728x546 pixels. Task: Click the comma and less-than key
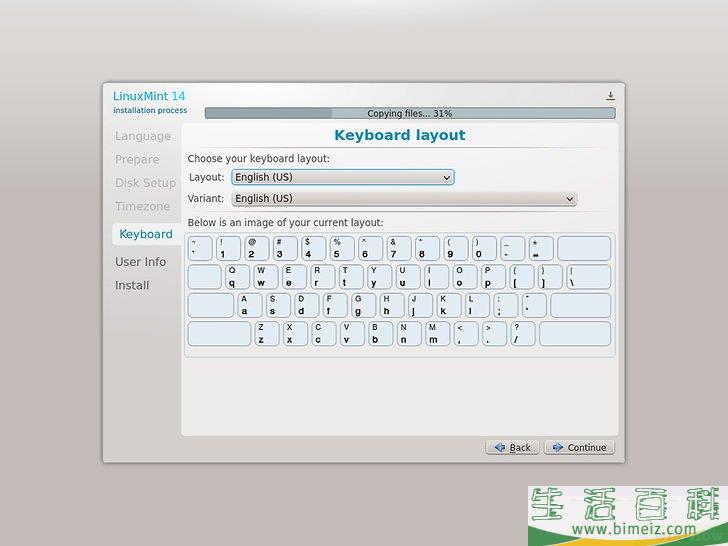466,333
